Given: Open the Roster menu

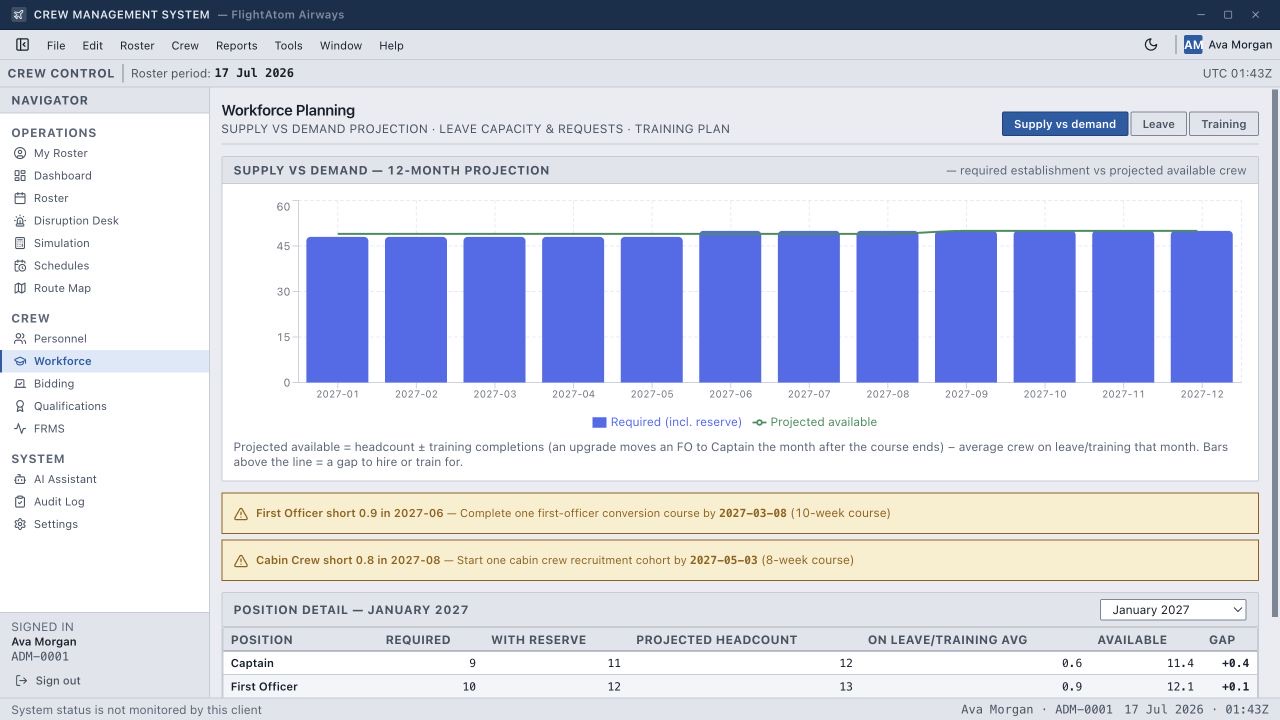Looking at the screenshot, I should (137, 45).
